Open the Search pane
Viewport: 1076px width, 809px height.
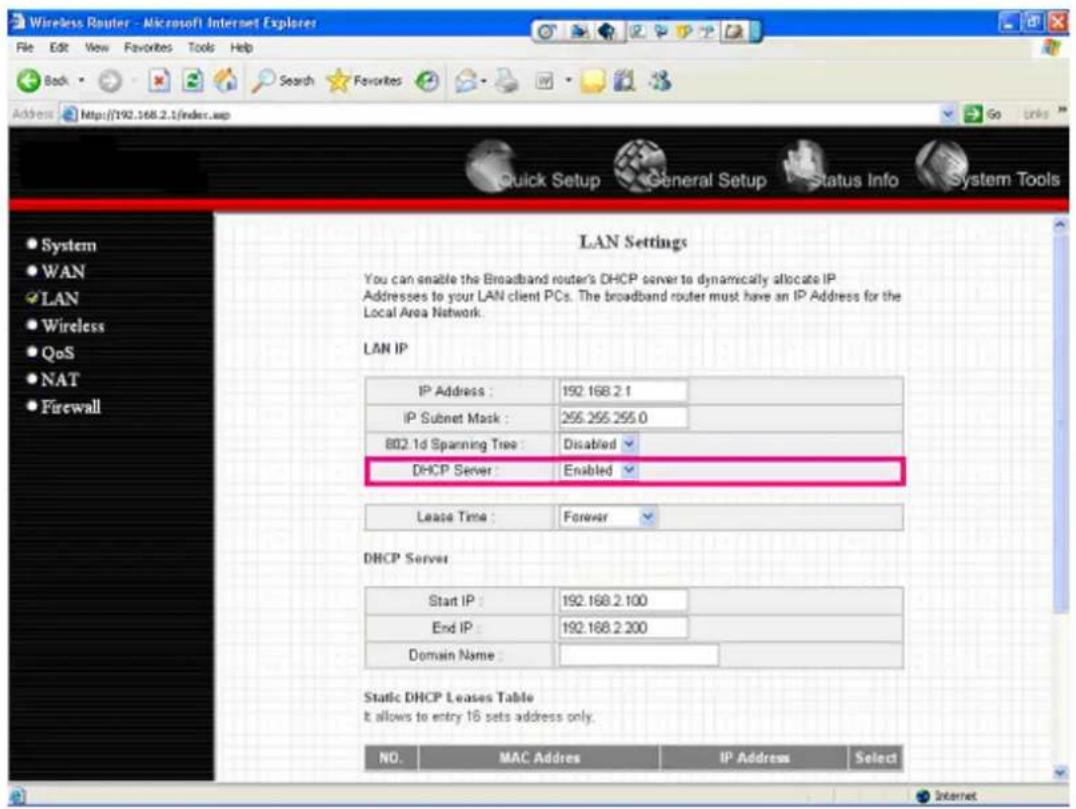283,81
